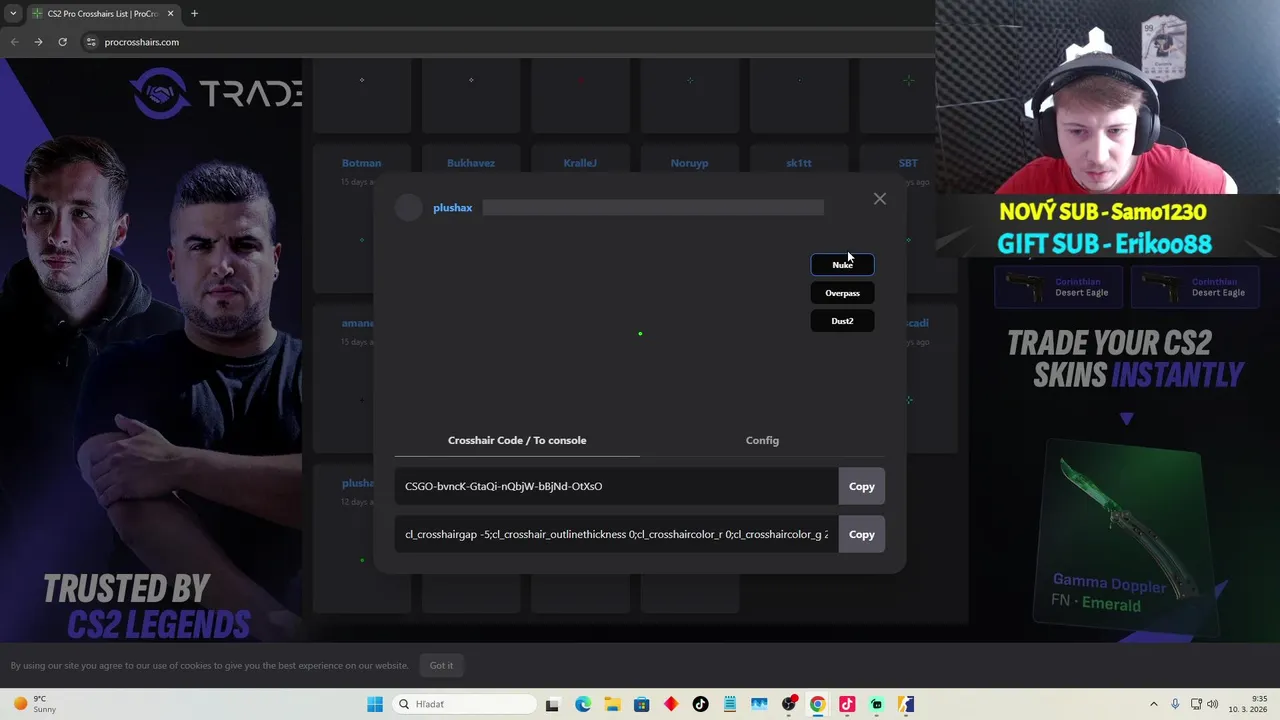Click the CSGO-bvncK crosshair code field
Image resolution: width=1280 pixels, height=720 pixels.
(x=616, y=486)
